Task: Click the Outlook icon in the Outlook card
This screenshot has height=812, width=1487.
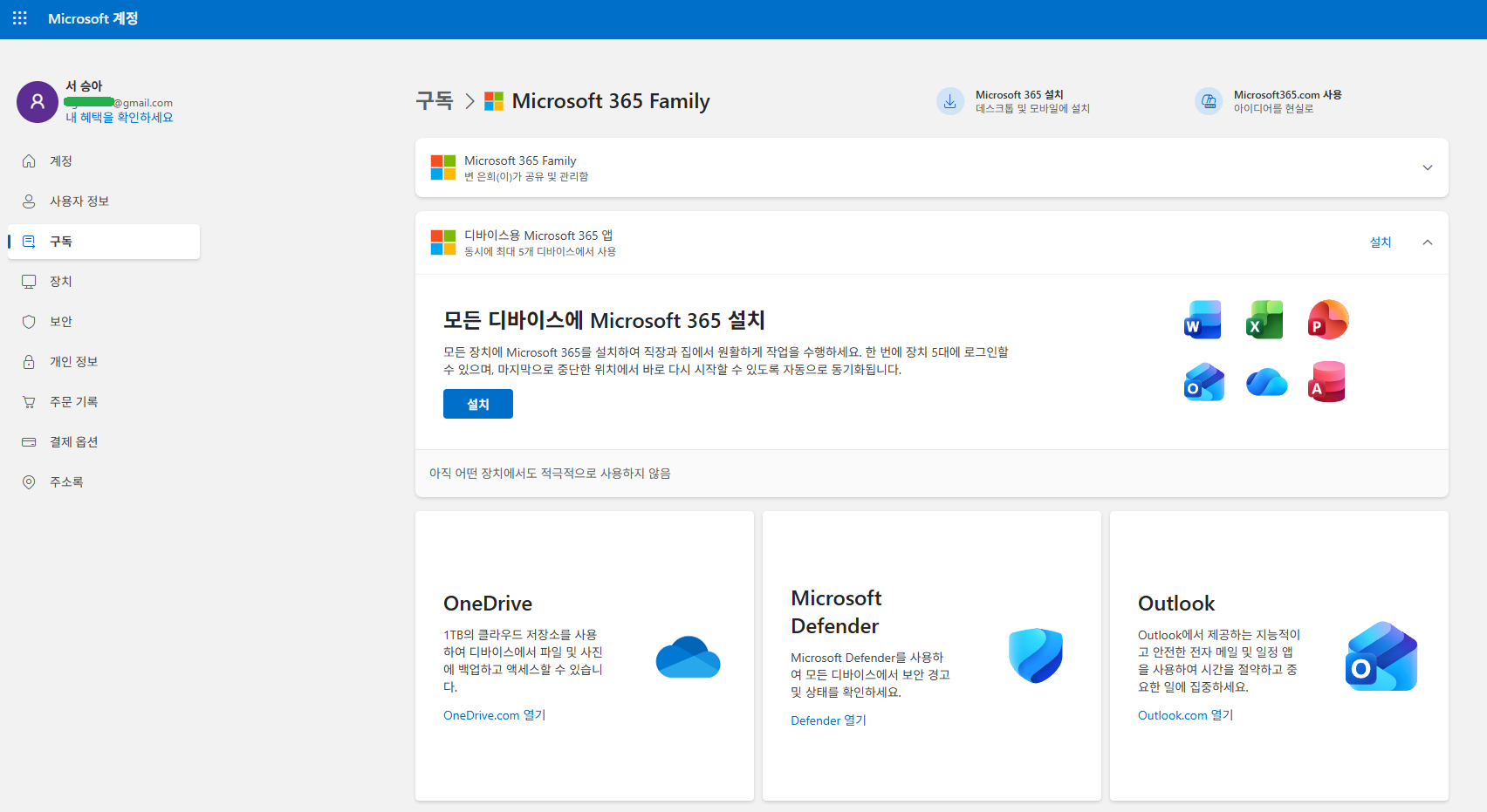Action: (x=1381, y=656)
